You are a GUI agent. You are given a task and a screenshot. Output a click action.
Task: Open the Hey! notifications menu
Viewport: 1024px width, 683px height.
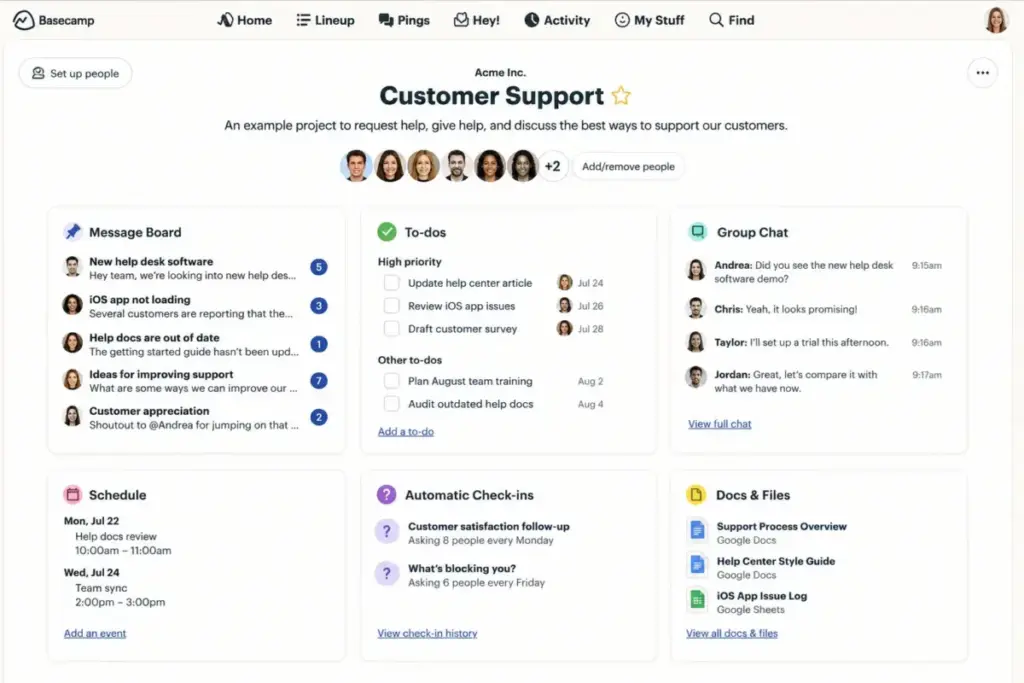477,20
